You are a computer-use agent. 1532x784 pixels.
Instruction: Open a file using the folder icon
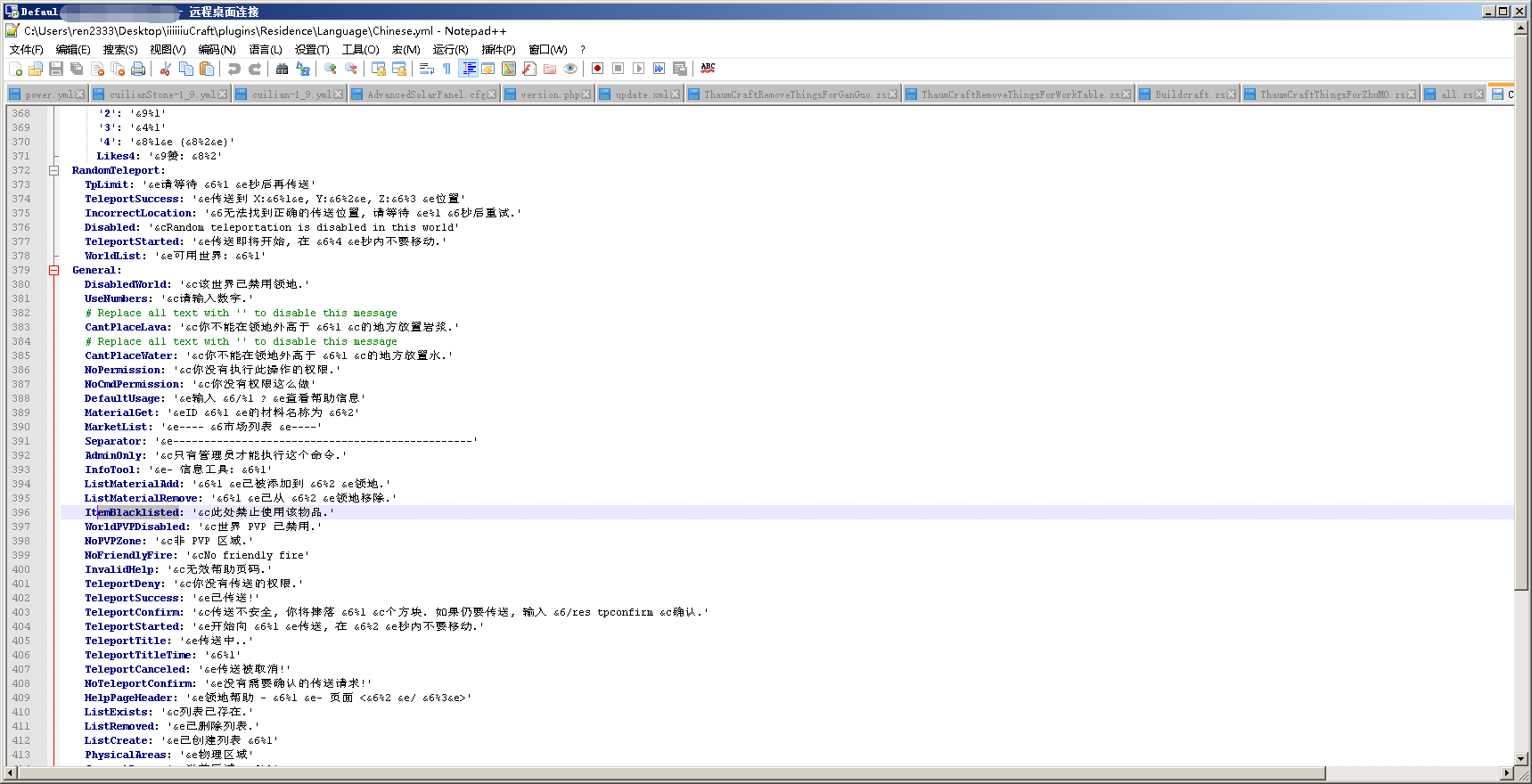(x=36, y=69)
